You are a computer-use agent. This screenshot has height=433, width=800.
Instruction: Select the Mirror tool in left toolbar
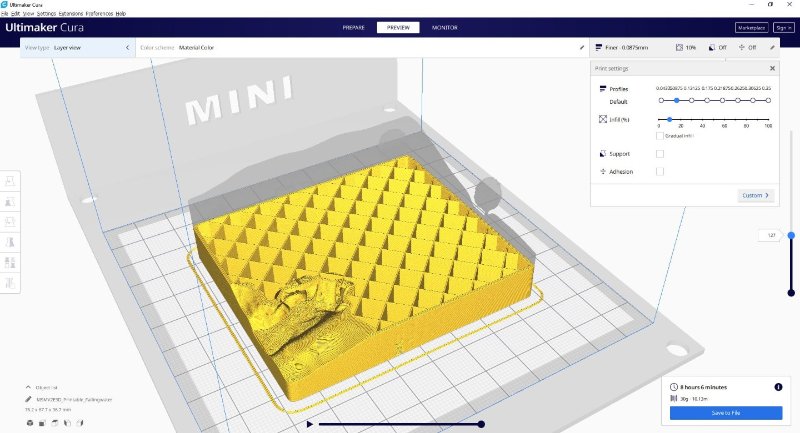click(x=10, y=242)
